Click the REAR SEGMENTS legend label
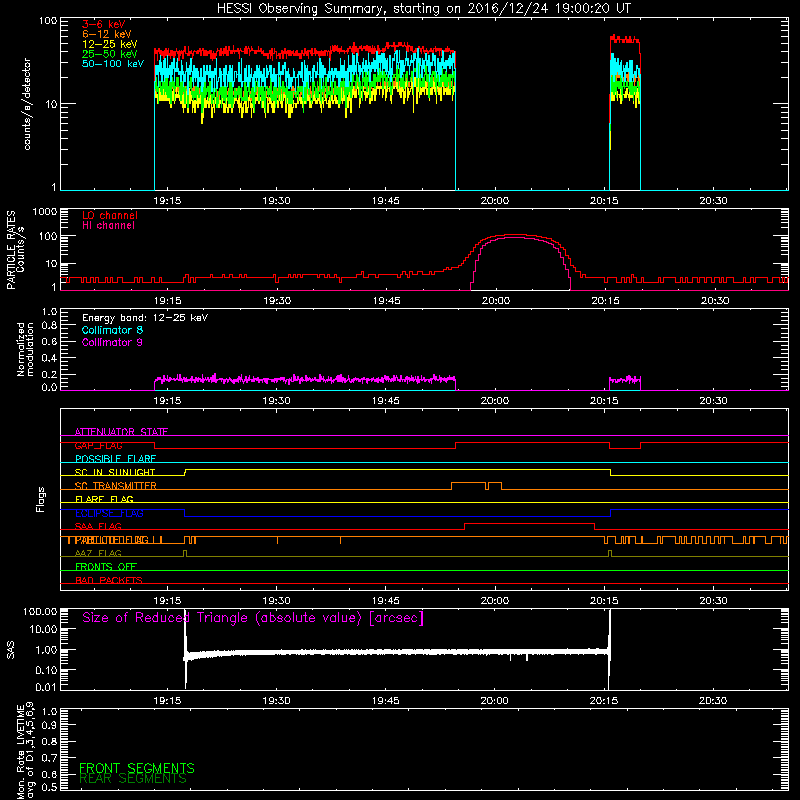Screen dimensions: 800x800 pos(133,779)
